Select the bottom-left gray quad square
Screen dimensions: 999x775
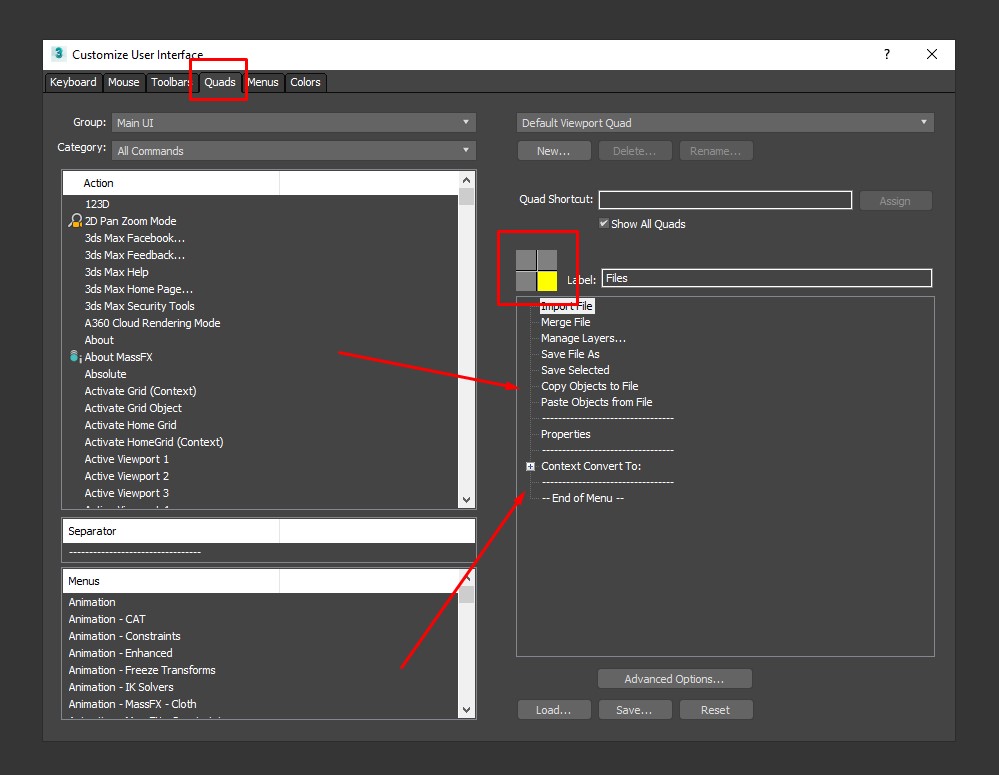[x=526, y=281]
